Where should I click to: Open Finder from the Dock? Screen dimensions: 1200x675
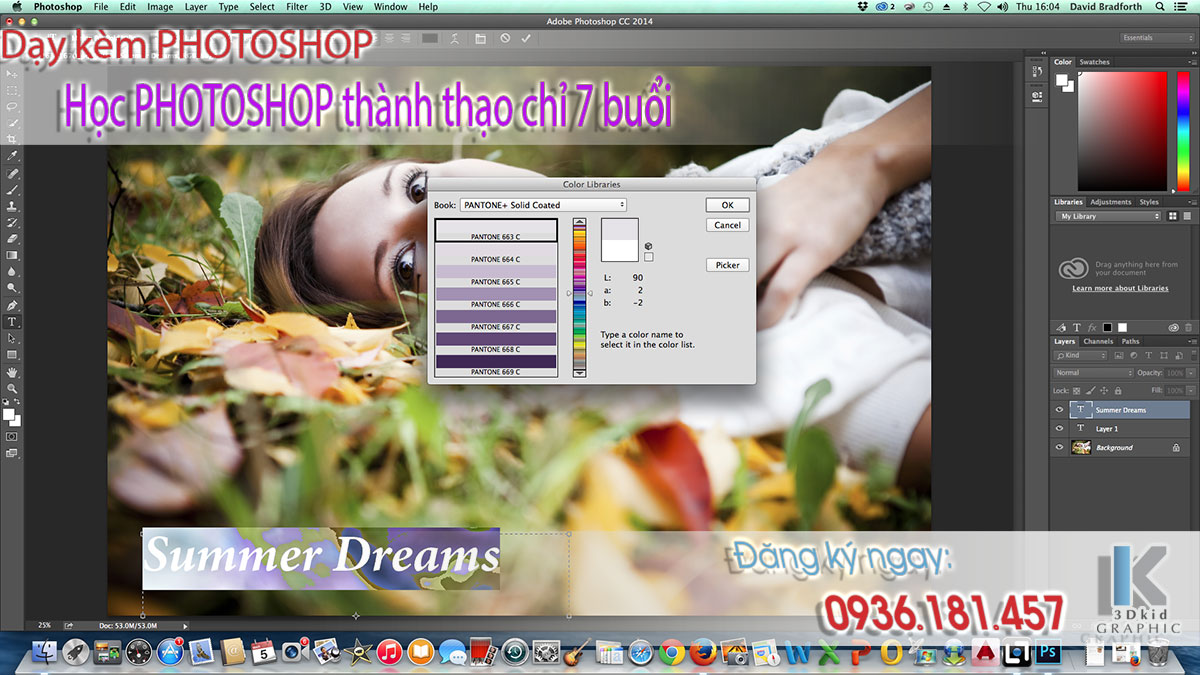(x=44, y=653)
